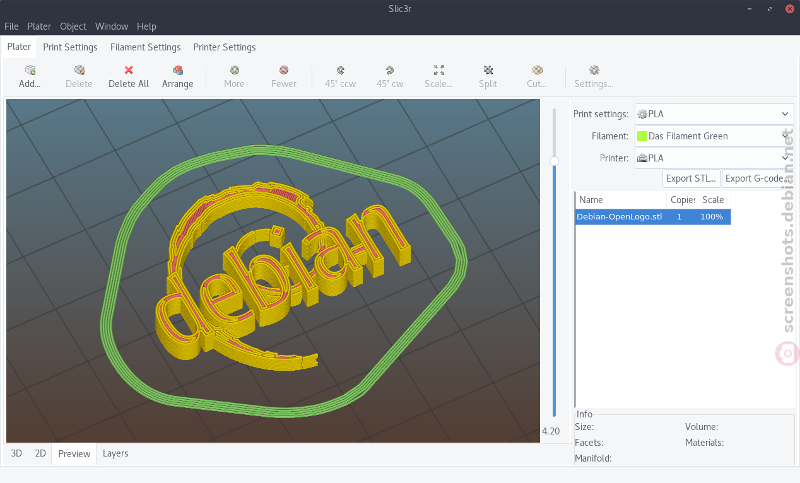Click the More copies icon
This screenshot has height=483, width=800.
234,70
